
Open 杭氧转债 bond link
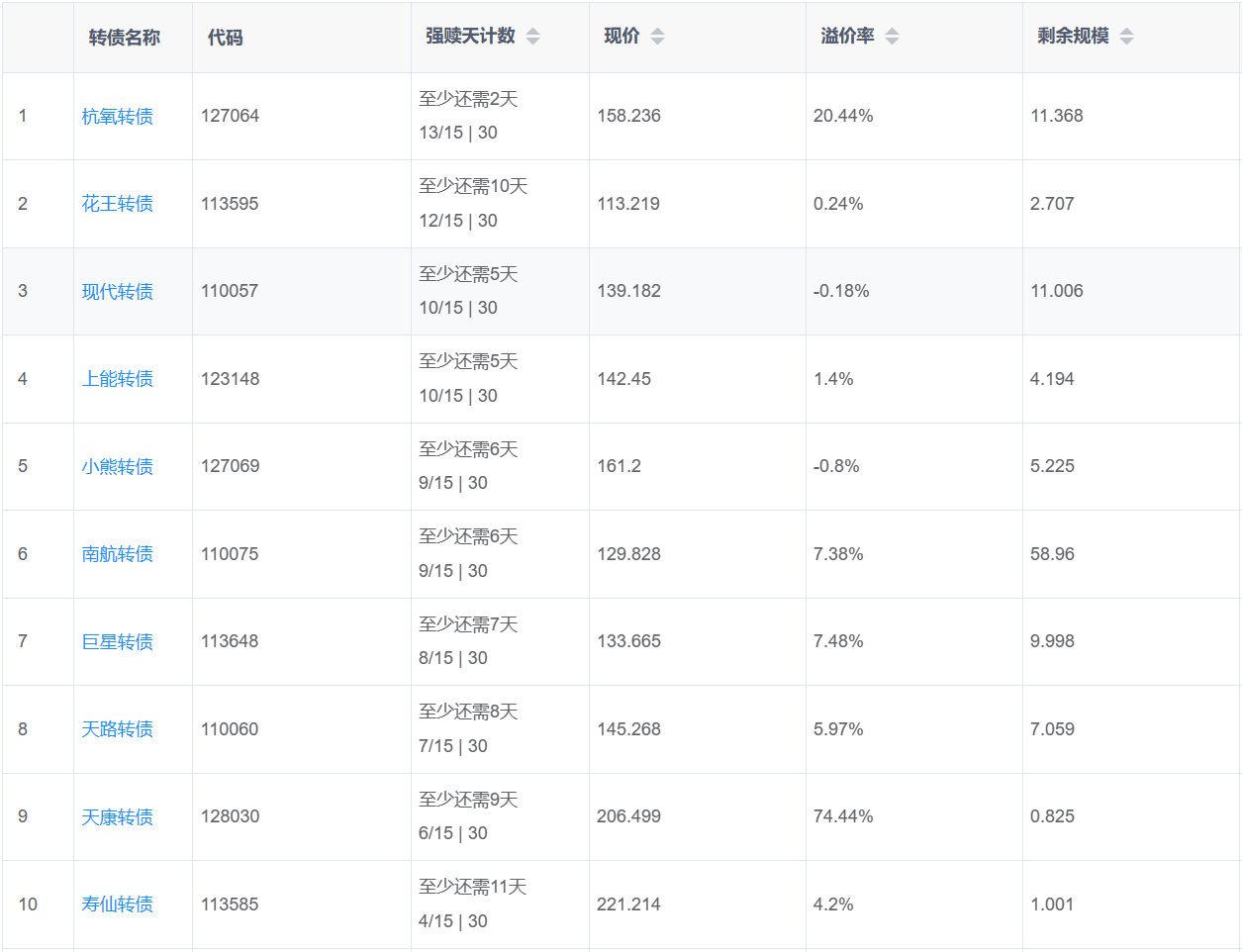click(x=117, y=117)
